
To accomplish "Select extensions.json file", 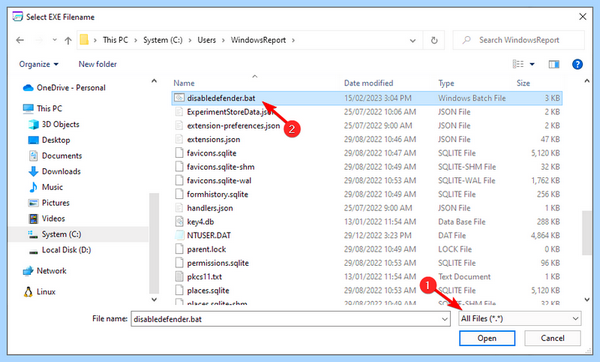I will 367,140.
